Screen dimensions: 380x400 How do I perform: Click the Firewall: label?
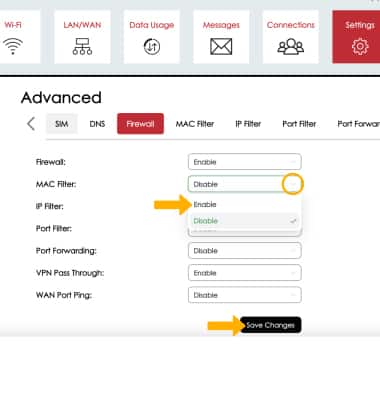click(x=51, y=162)
